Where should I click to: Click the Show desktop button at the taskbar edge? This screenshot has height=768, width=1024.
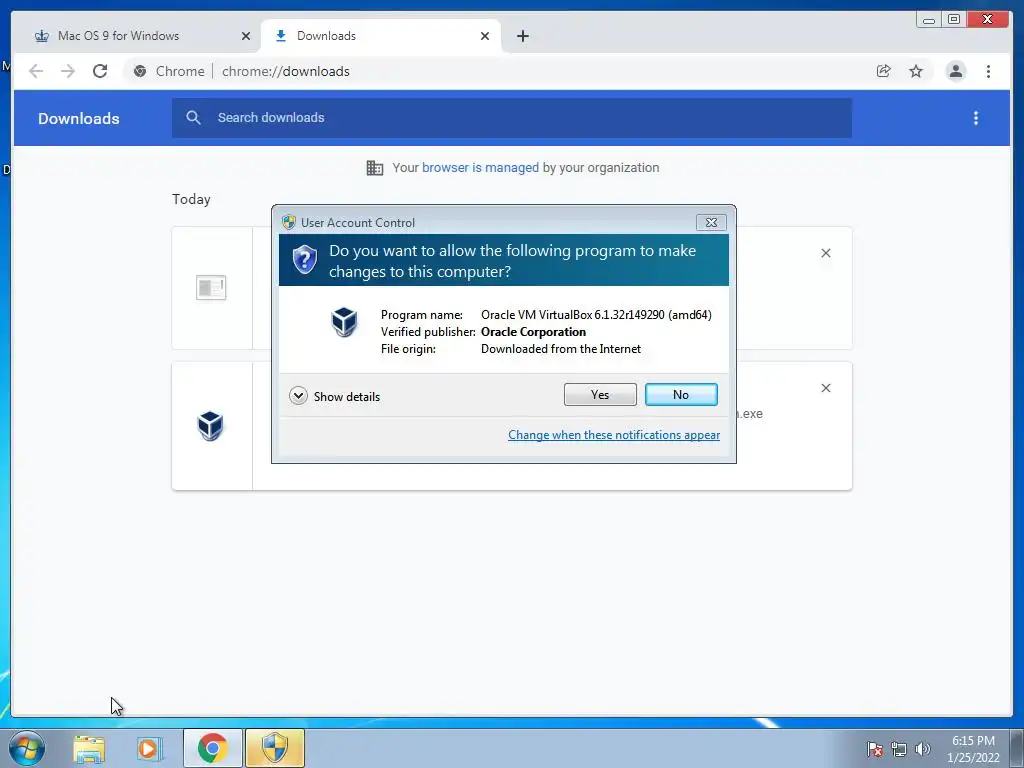pyautogui.click(x=1017, y=748)
